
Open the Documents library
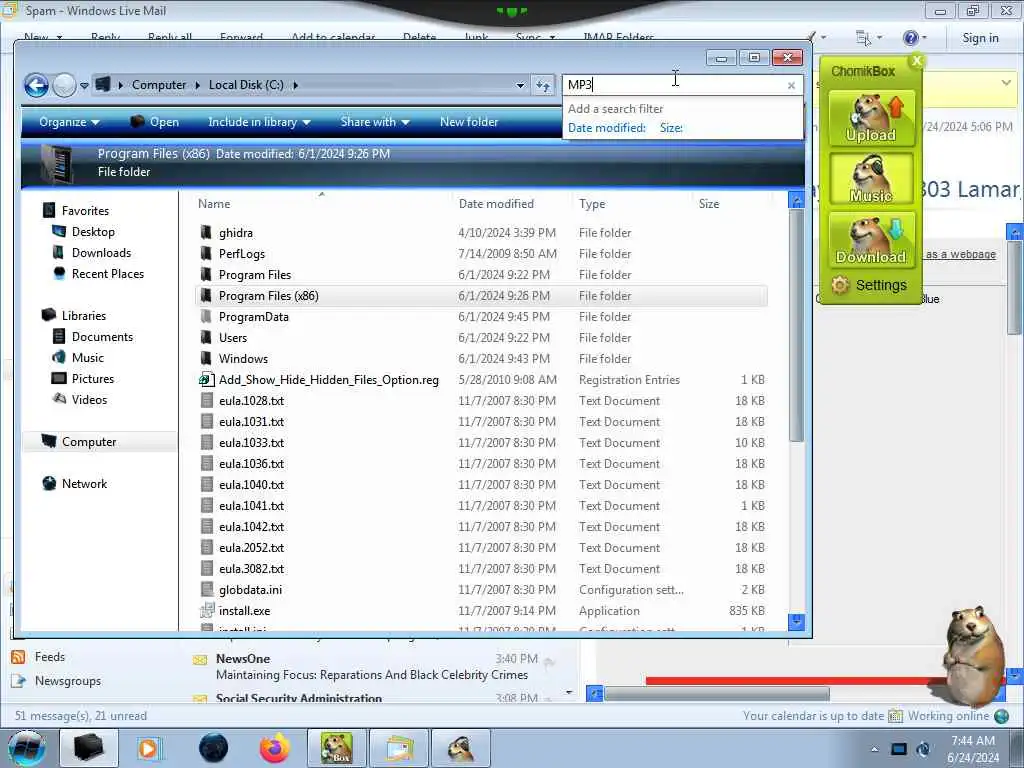(102, 337)
